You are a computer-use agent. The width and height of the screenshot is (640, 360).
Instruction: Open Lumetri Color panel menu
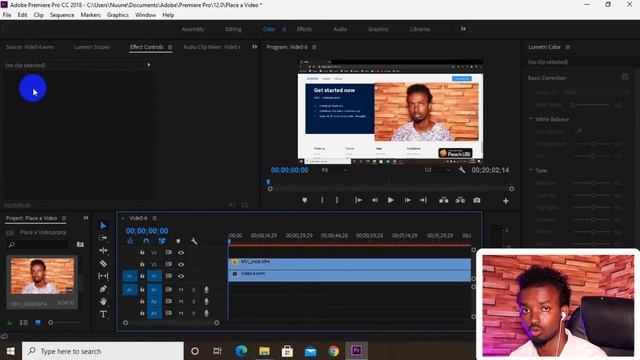(568, 47)
